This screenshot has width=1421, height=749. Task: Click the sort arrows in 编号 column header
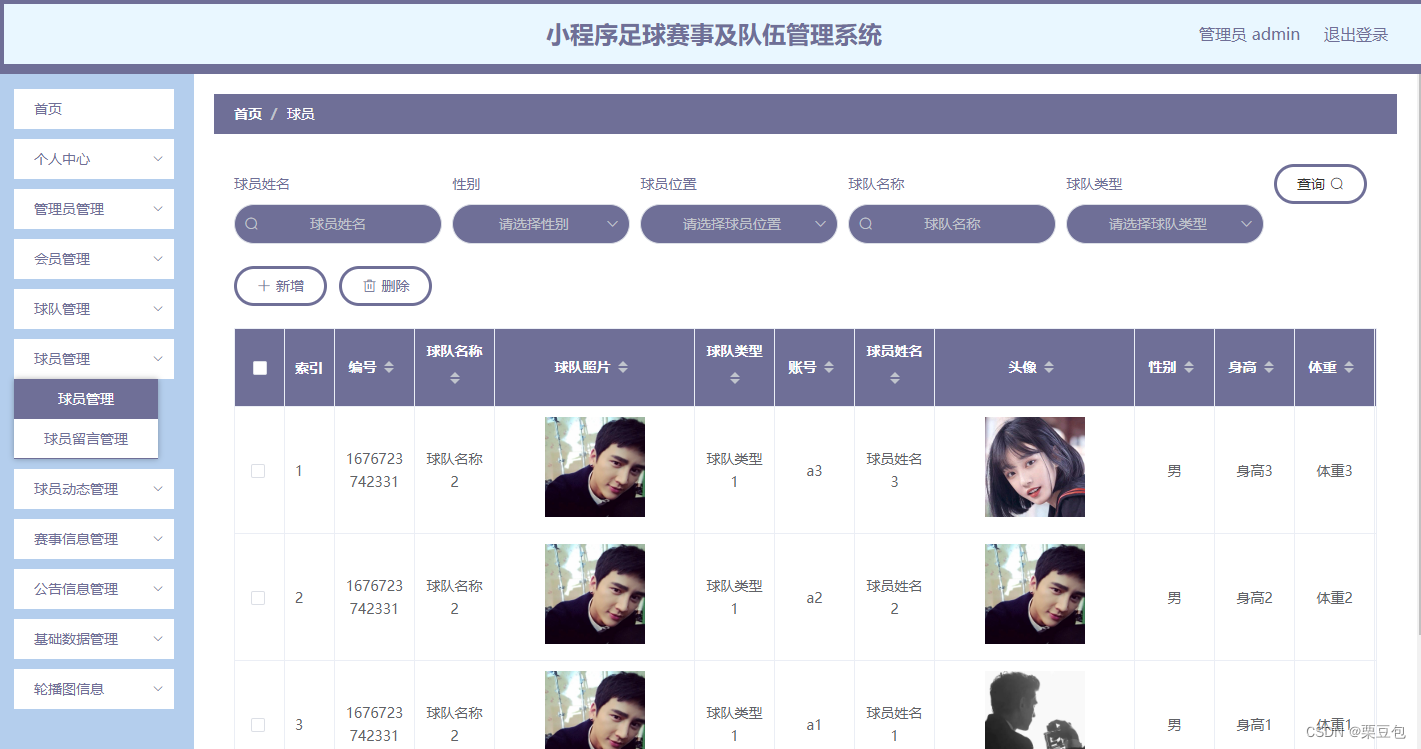389,368
